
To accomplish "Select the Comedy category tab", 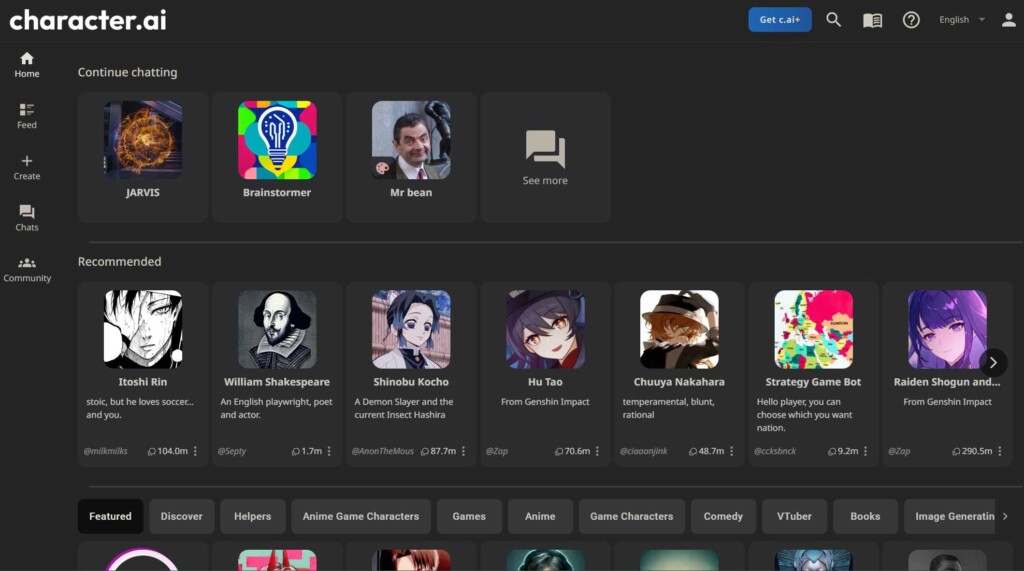I will pos(723,516).
